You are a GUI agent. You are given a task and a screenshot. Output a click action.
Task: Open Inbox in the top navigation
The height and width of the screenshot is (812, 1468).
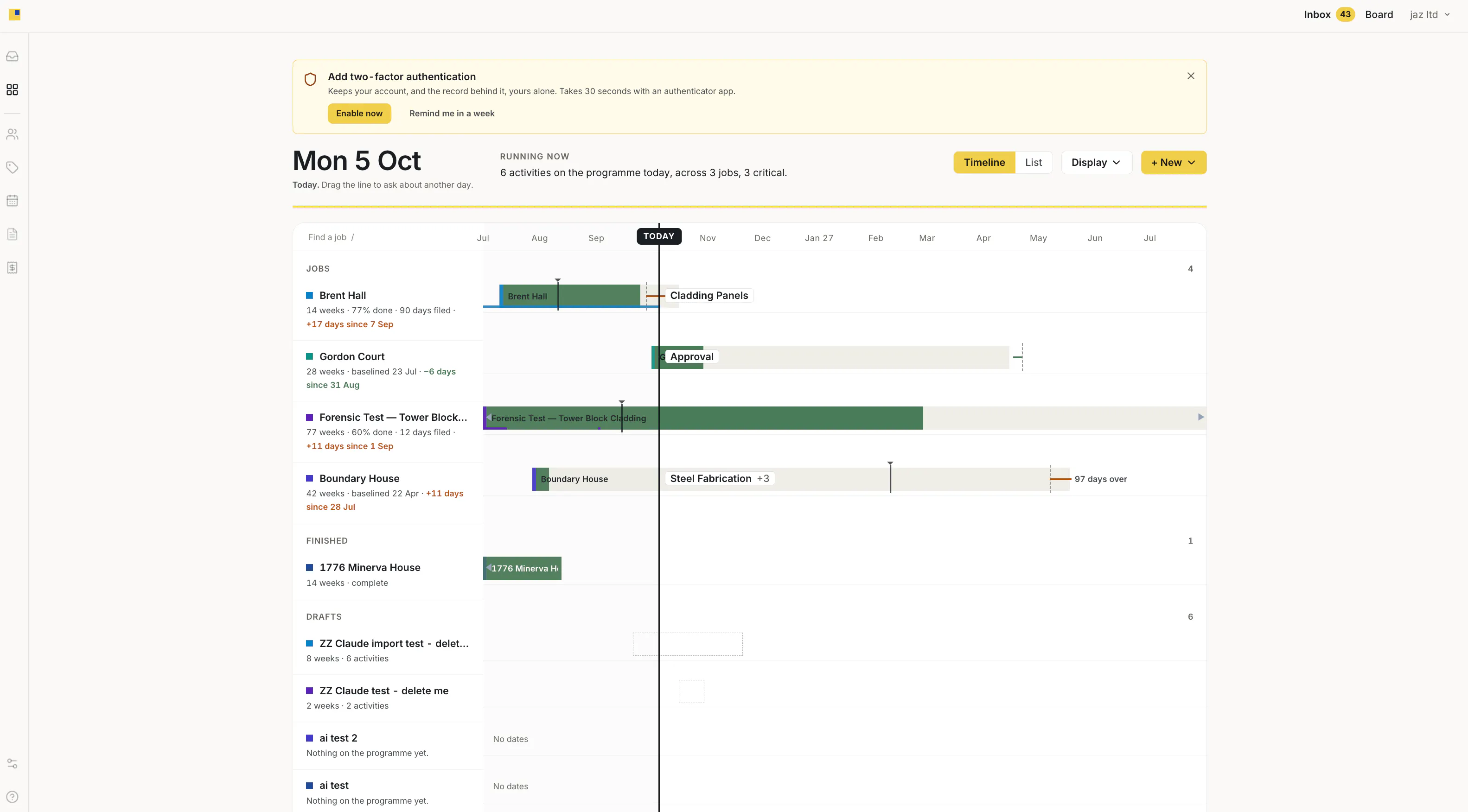pyautogui.click(x=1328, y=15)
